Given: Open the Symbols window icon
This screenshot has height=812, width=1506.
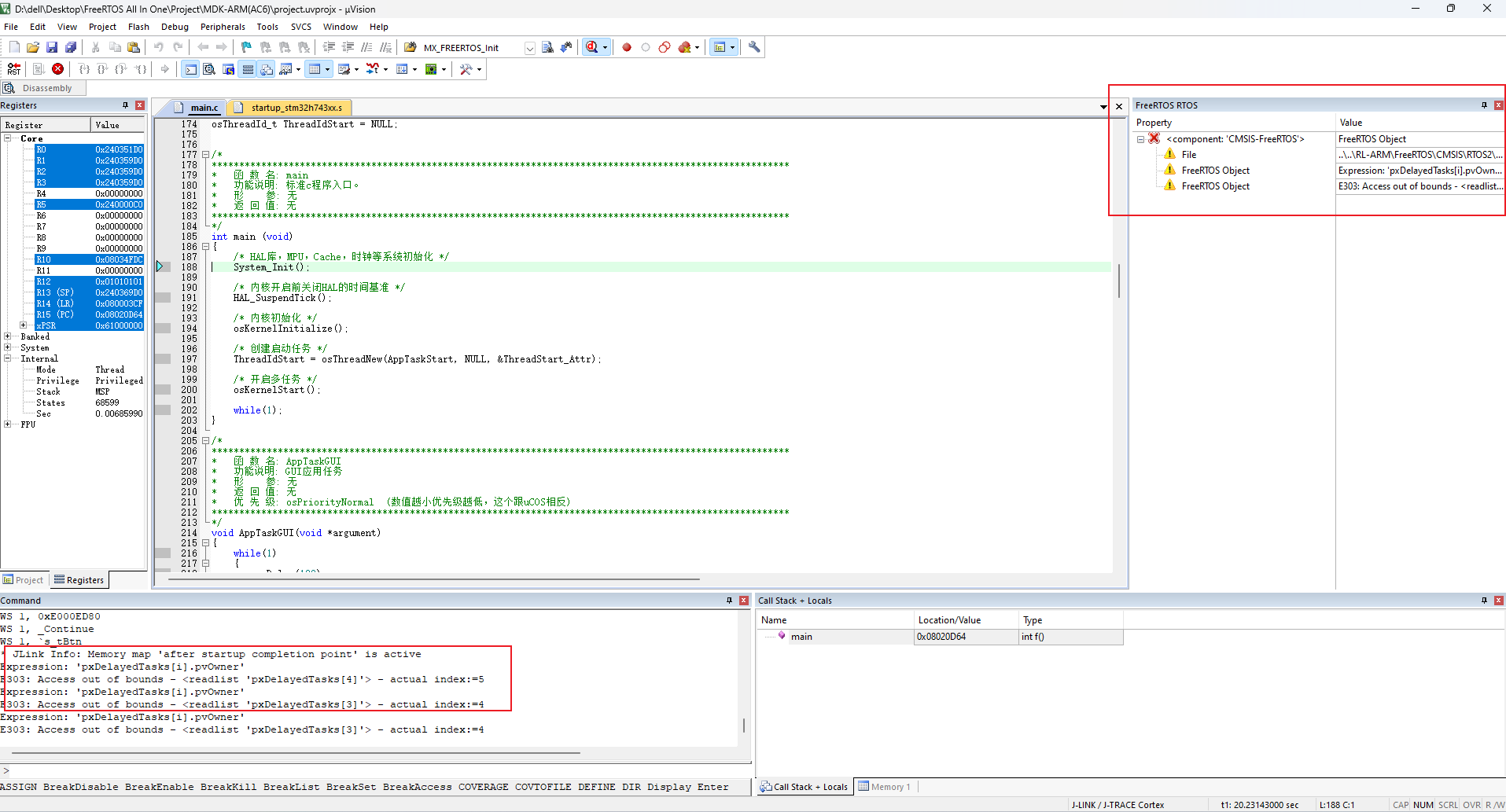Looking at the screenshot, I should pyautogui.click(x=229, y=69).
